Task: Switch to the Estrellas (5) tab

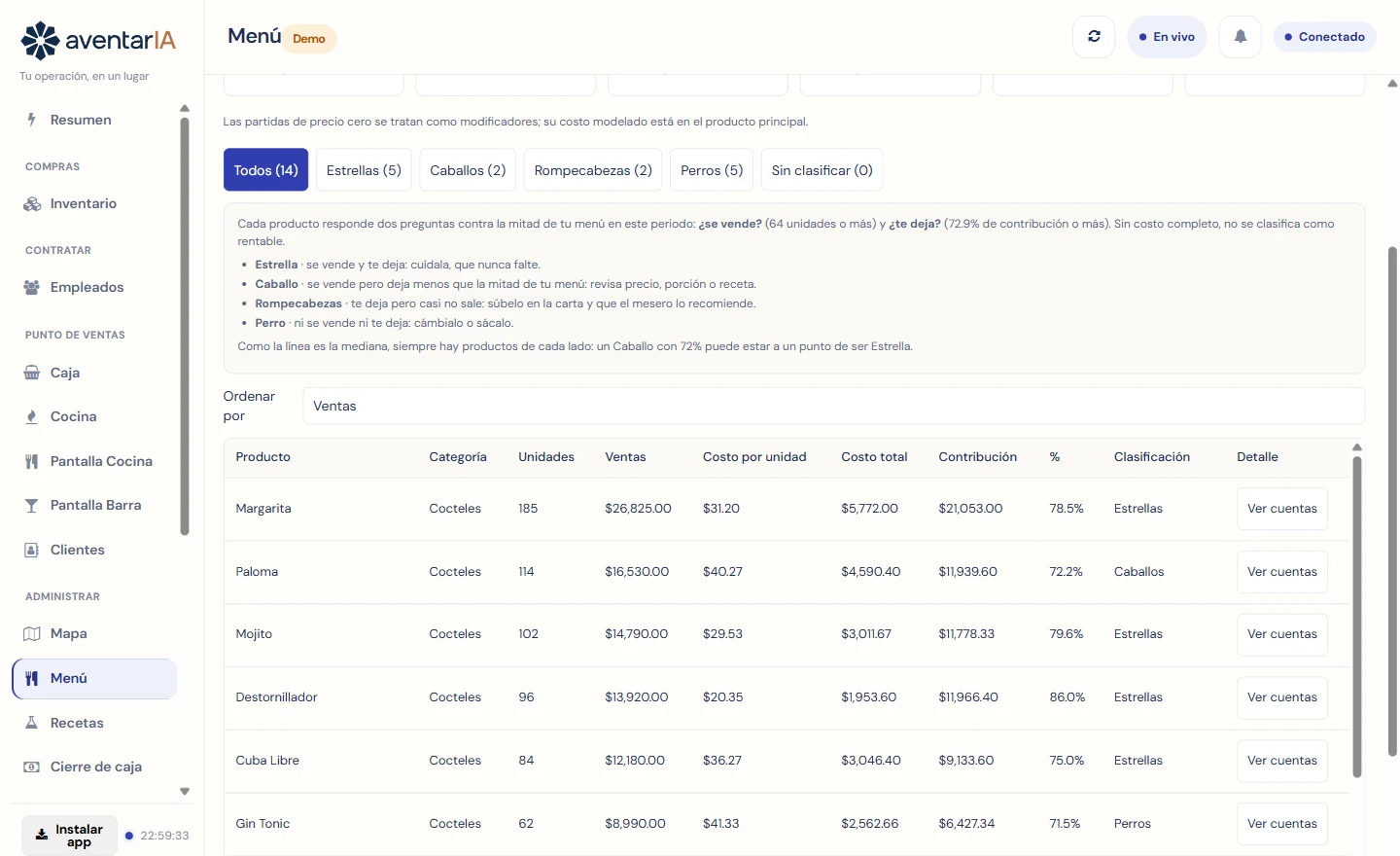Action: 364,170
